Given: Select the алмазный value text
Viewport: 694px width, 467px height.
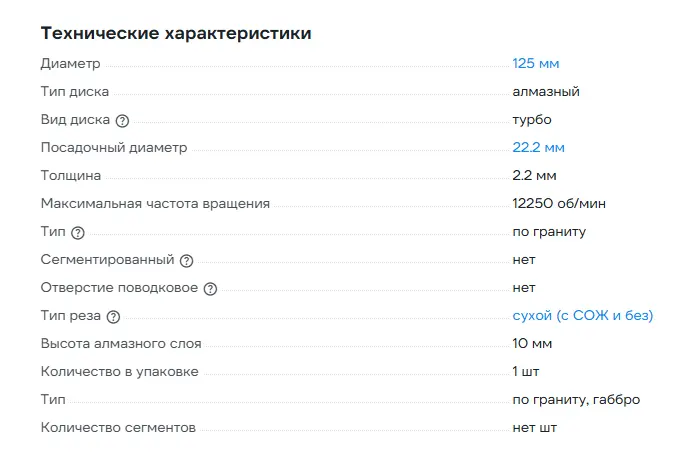Looking at the screenshot, I should [546, 91].
